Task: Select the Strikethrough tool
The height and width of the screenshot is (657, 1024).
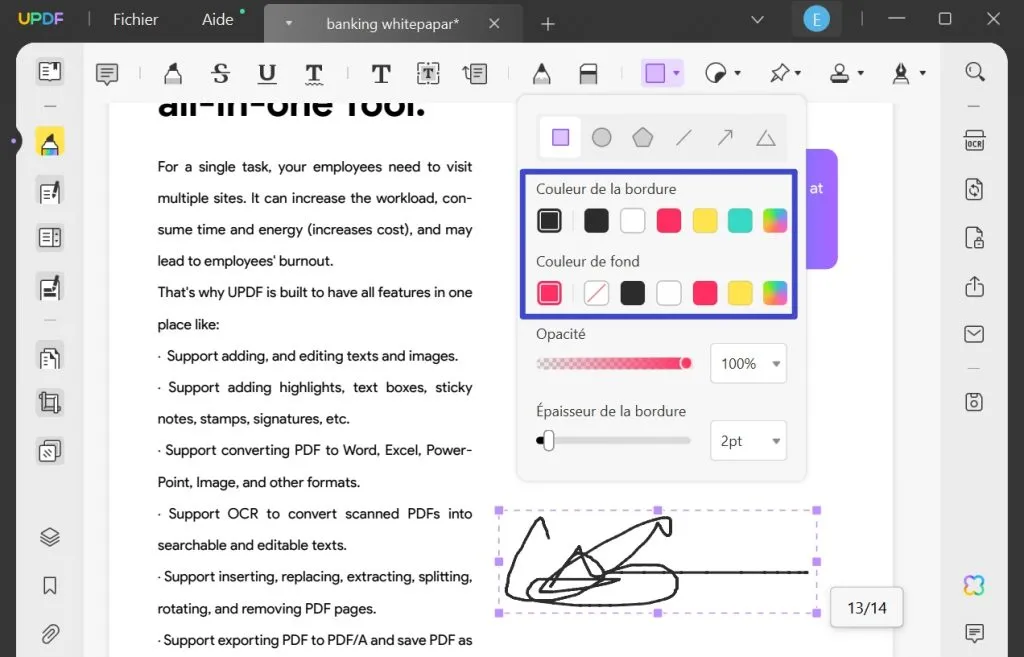Action: tap(221, 74)
